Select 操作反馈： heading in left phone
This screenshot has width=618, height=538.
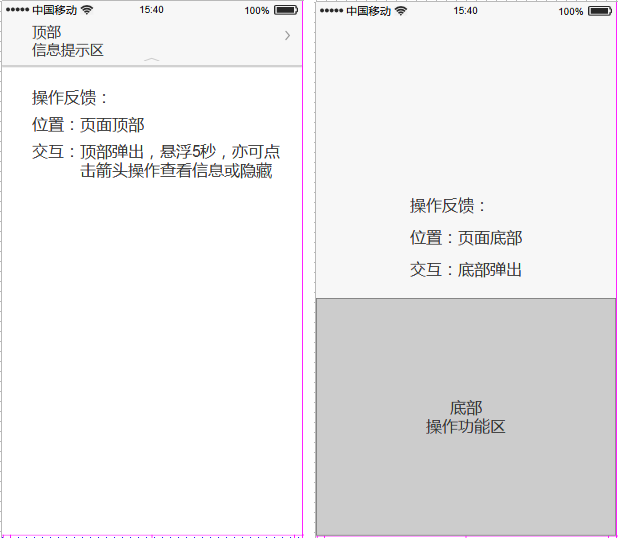(x=70, y=97)
